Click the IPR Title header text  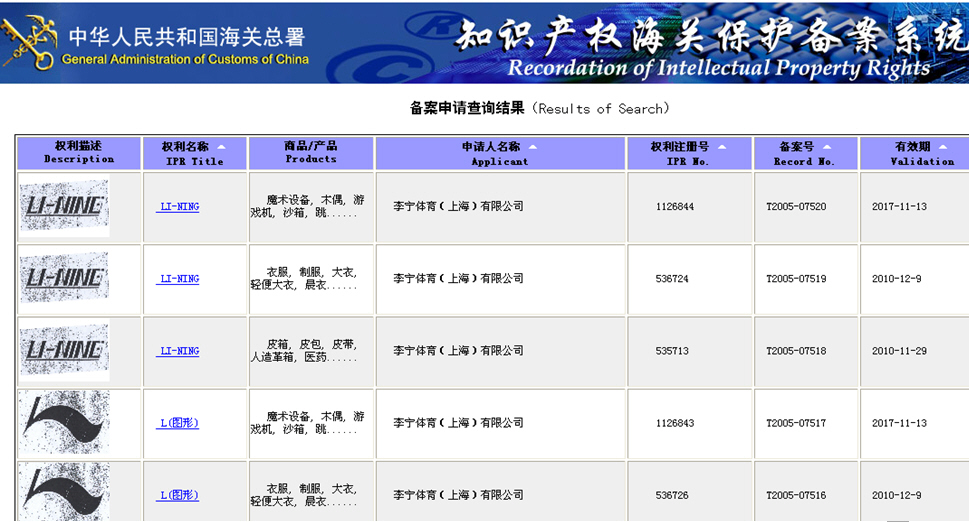[195, 161]
